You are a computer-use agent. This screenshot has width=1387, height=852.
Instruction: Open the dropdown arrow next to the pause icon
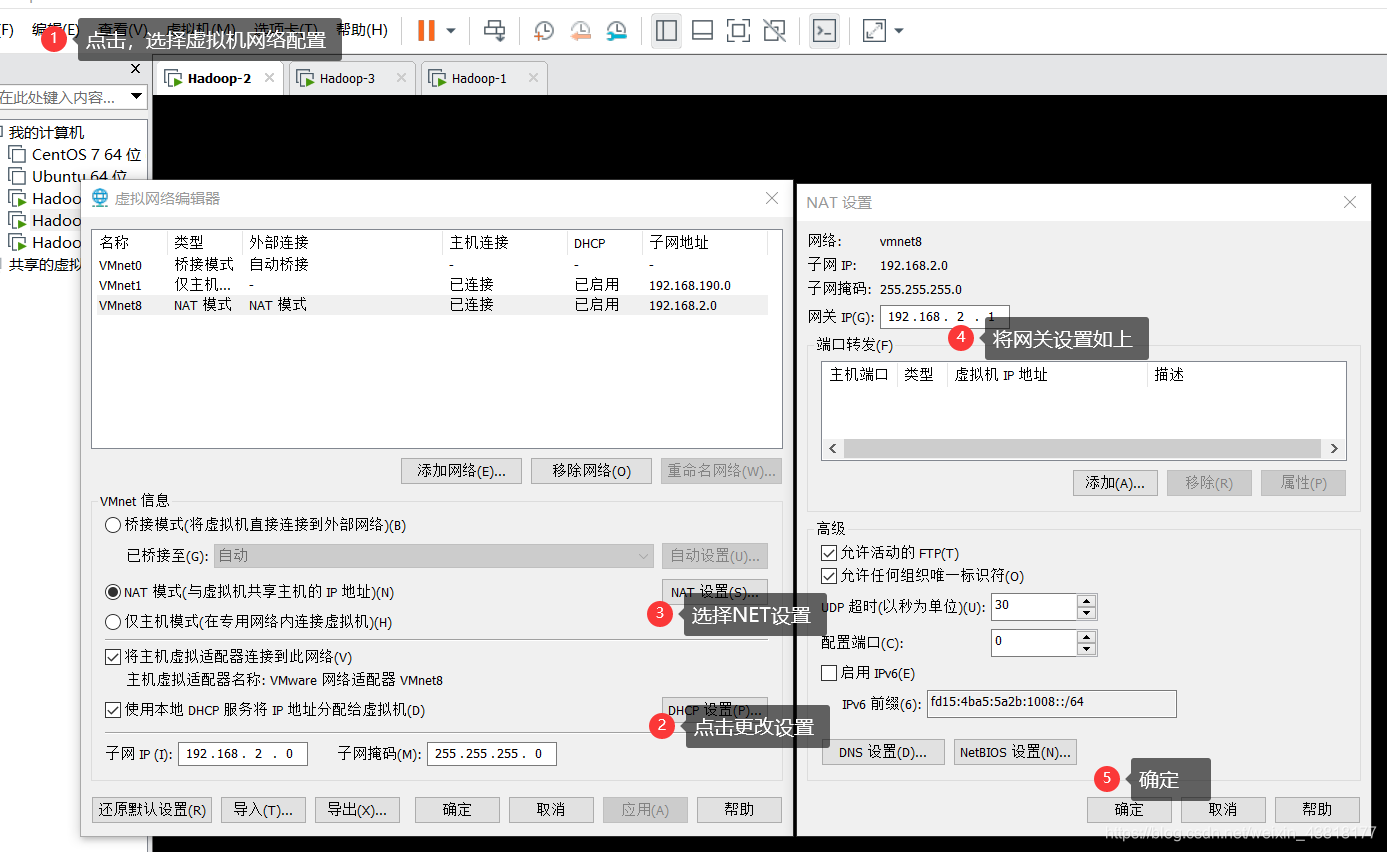tap(451, 31)
